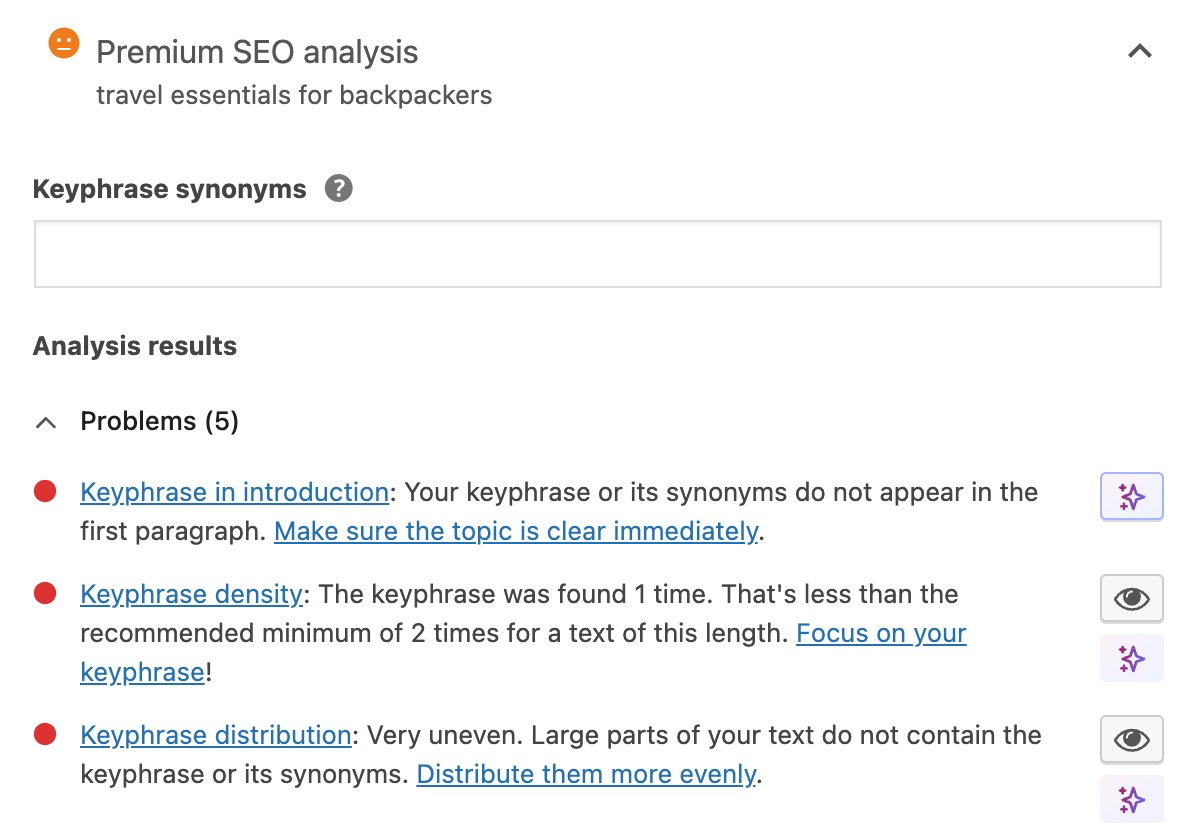Open the Make sure the topic is clear immediately link
This screenshot has height=836, width=1190.
[x=515, y=531]
